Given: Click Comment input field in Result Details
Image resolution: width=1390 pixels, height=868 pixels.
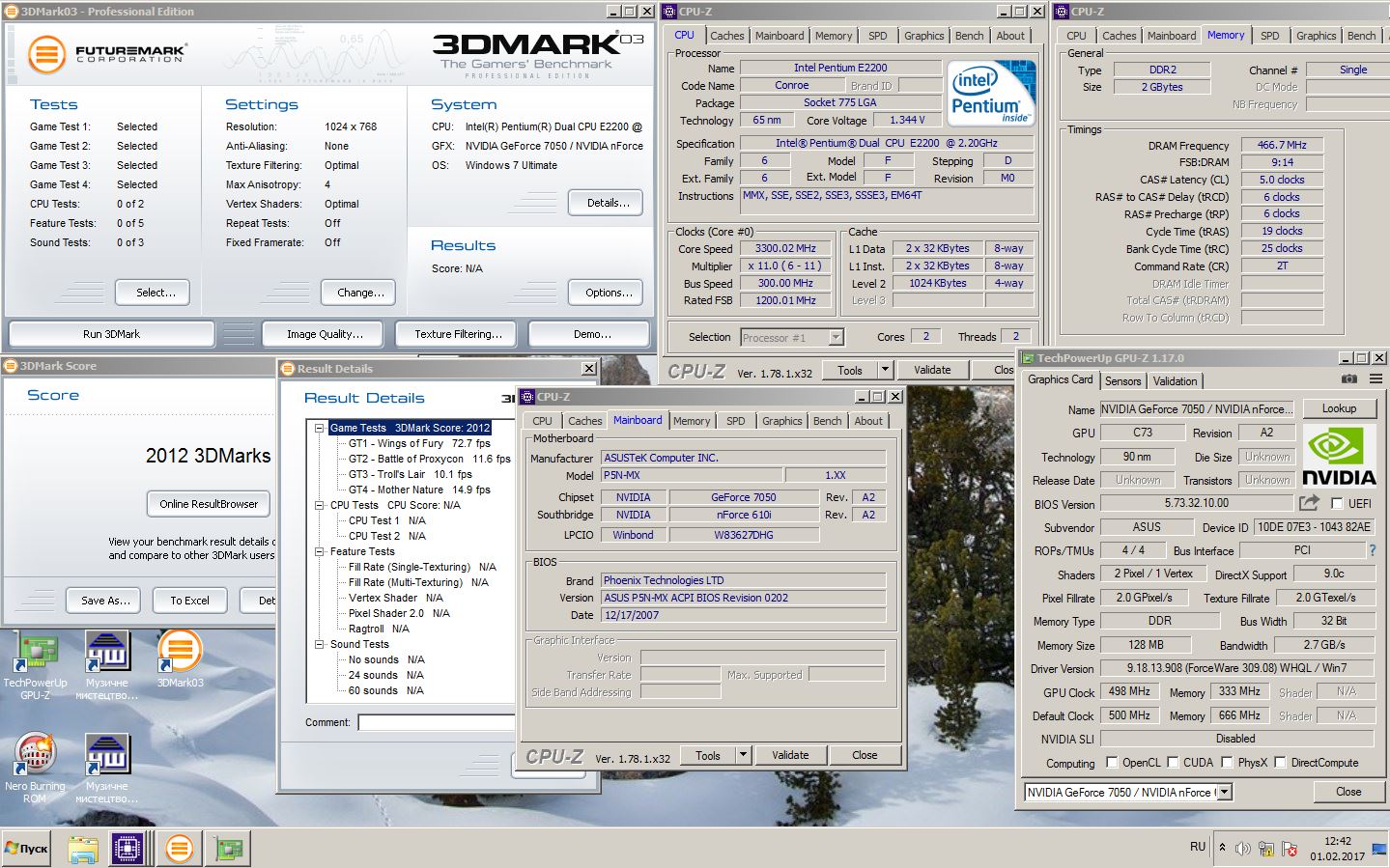Looking at the screenshot, I should tap(436, 722).
